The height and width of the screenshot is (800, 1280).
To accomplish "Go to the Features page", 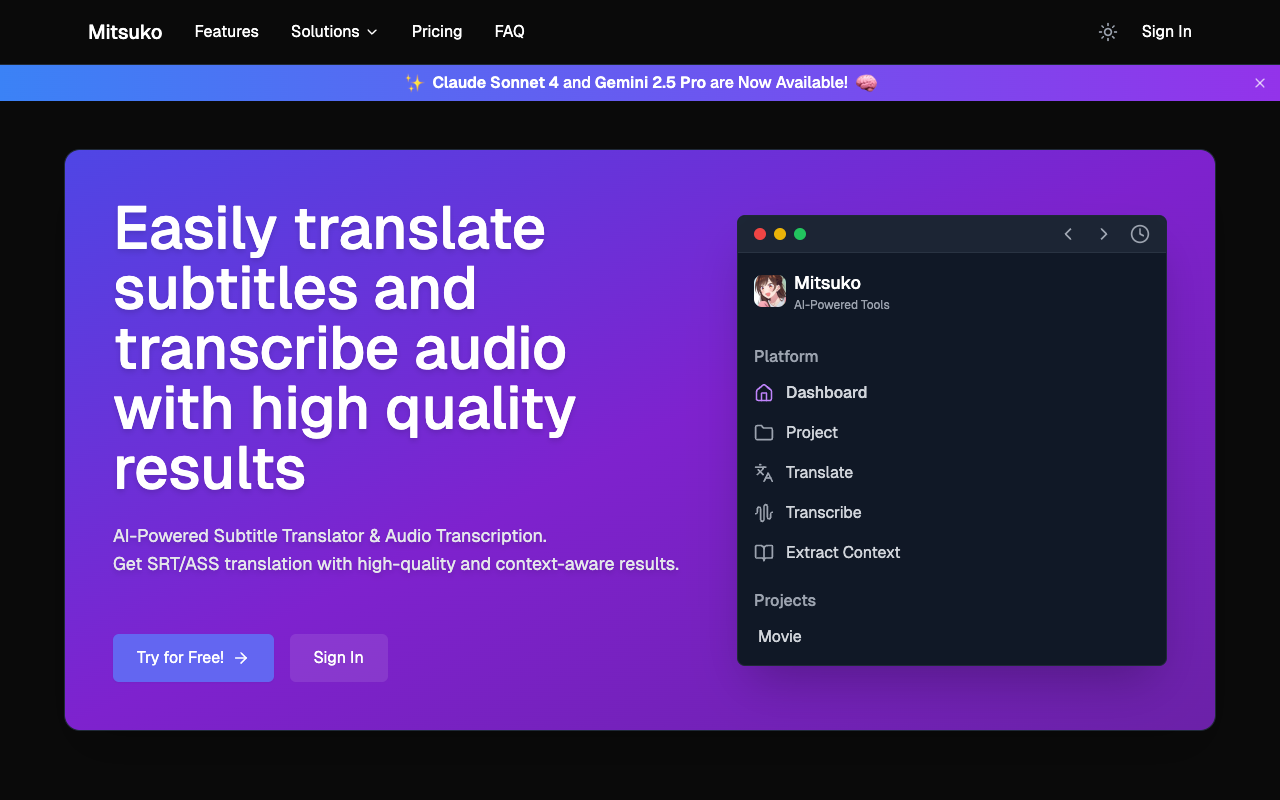I will point(227,32).
